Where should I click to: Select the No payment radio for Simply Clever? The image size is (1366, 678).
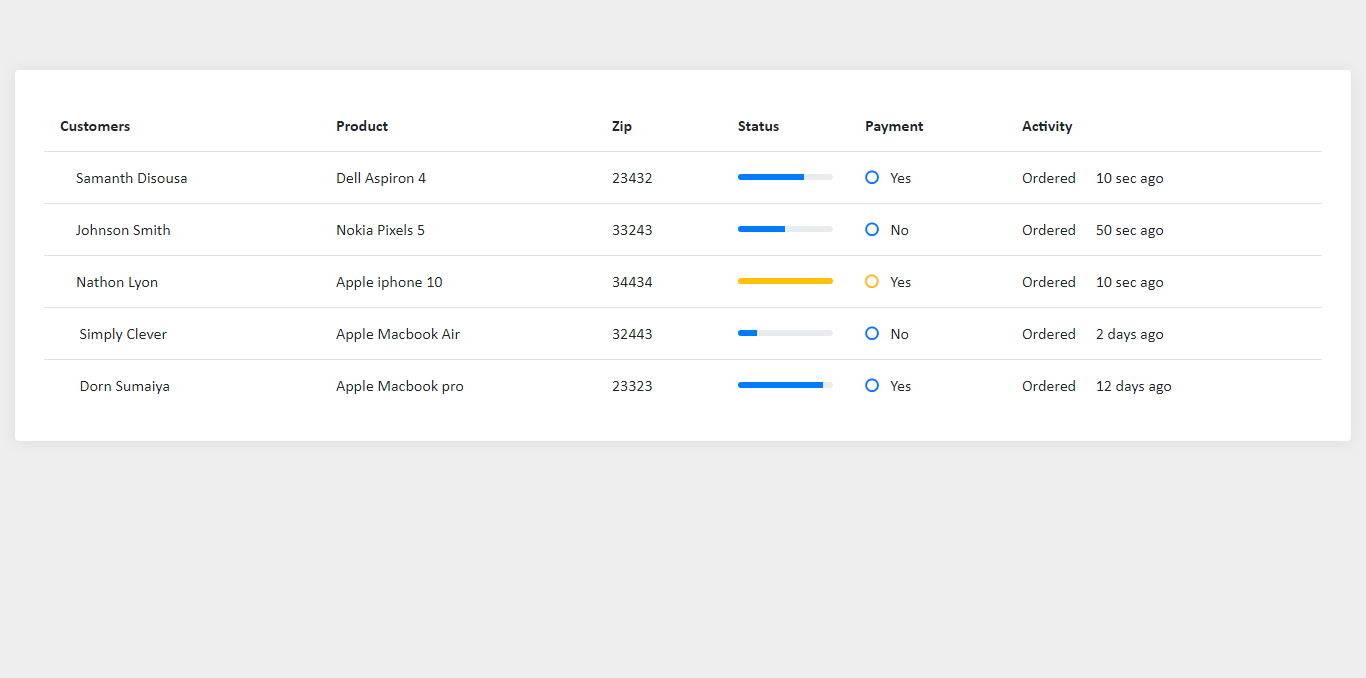click(x=872, y=333)
